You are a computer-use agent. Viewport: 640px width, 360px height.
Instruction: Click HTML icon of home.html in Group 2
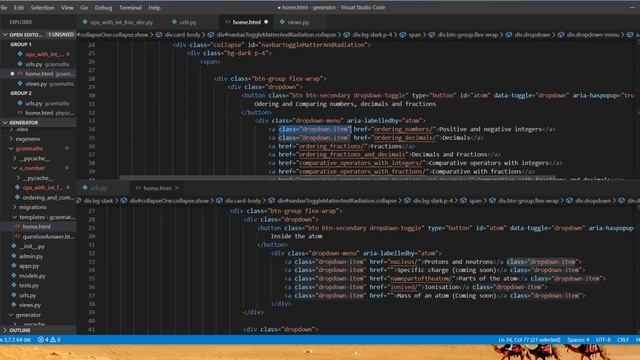pyautogui.click(x=20, y=113)
